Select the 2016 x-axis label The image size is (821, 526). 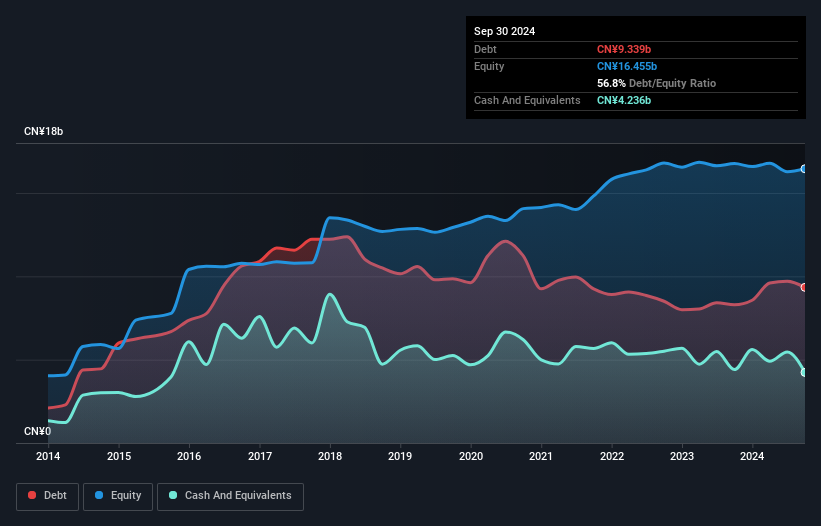point(189,456)
